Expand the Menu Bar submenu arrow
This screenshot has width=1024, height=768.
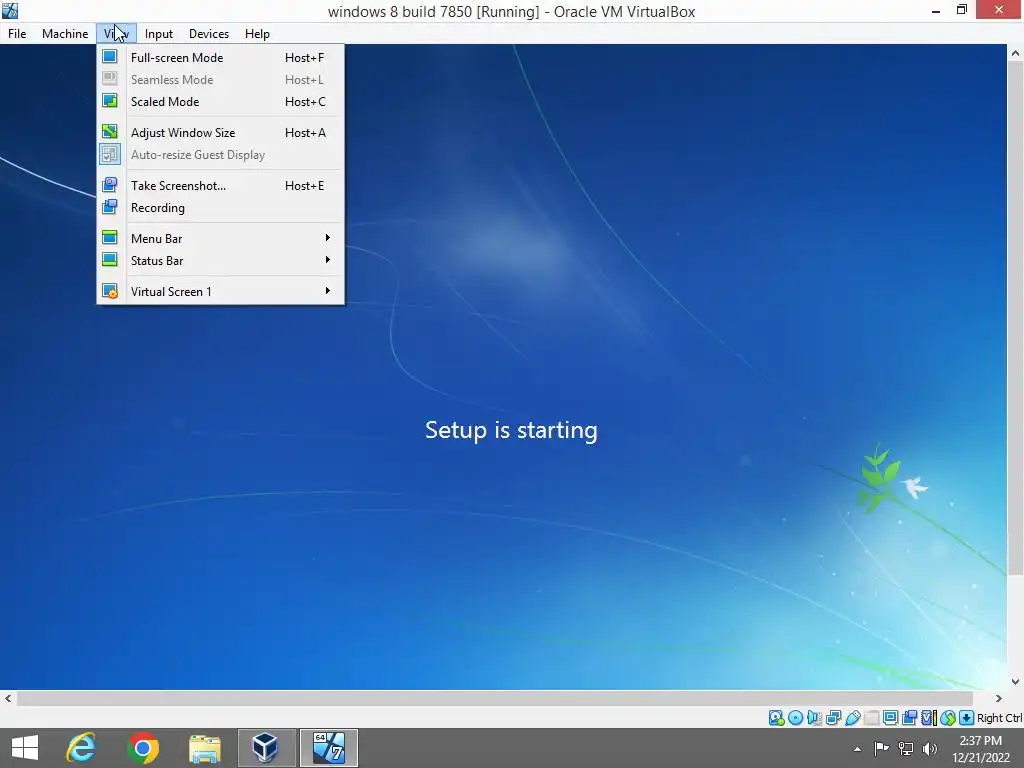327,238
